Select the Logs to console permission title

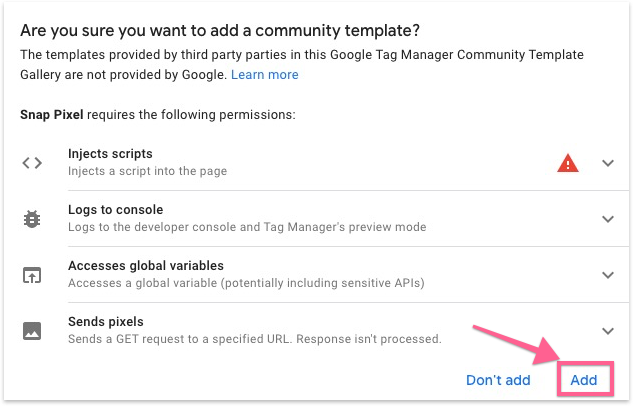coord(115,210)
